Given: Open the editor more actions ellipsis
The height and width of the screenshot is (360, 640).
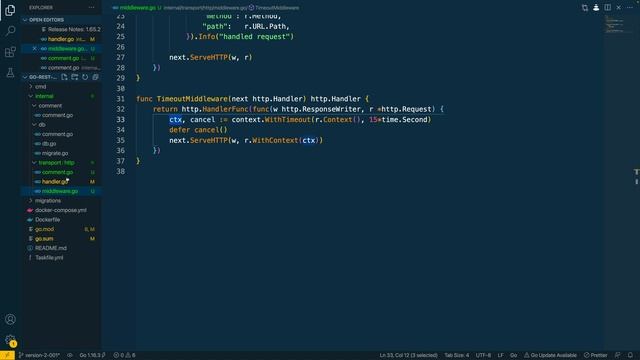Looking at the screenshot, I should coord(630,8).
